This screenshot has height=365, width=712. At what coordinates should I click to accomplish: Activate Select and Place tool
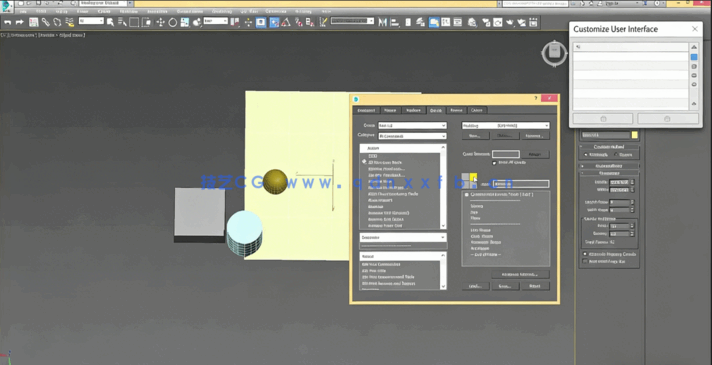tap(197, 22)
